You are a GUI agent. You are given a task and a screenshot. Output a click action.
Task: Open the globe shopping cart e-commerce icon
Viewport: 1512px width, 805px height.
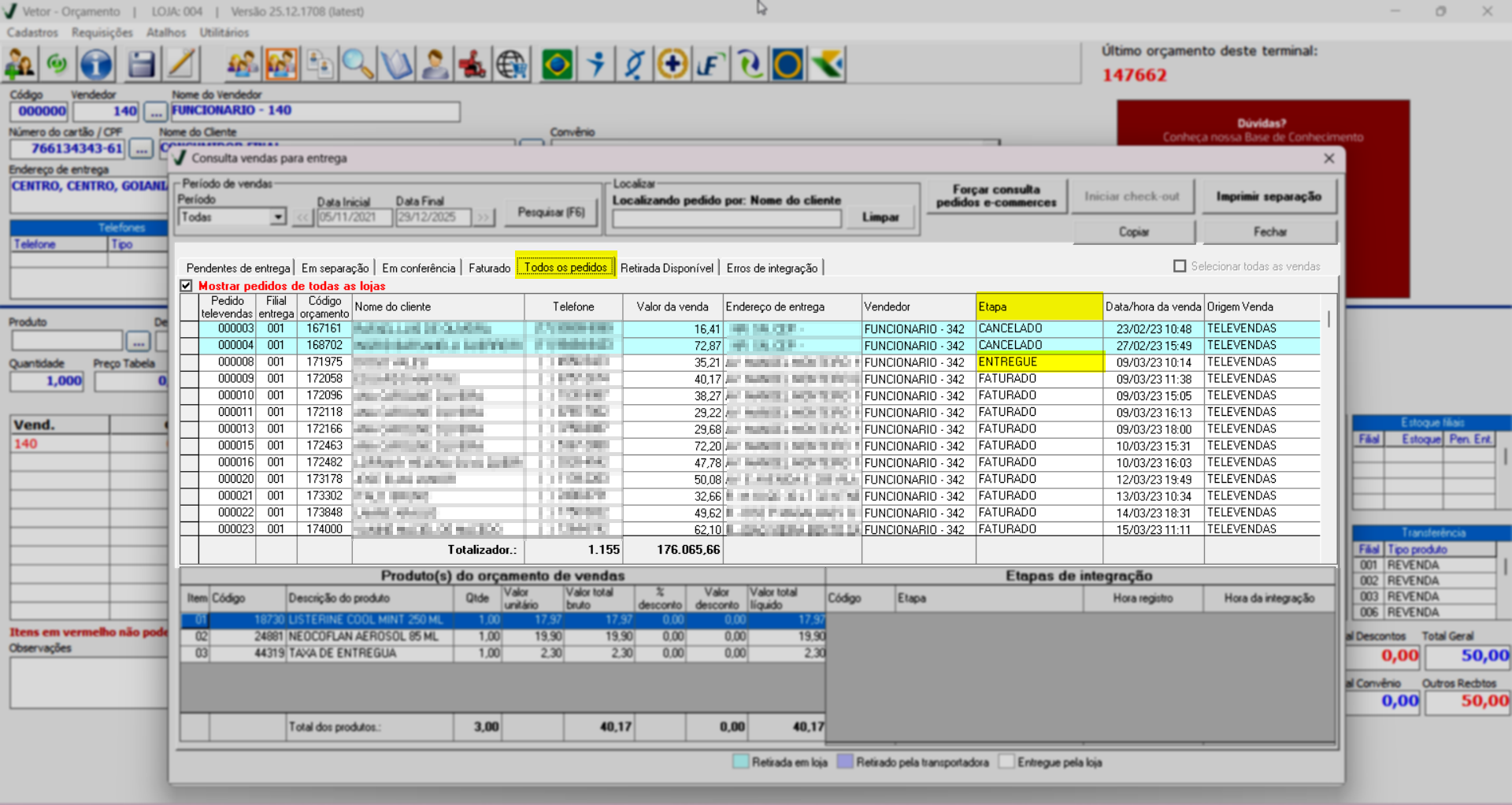(512, 65)
